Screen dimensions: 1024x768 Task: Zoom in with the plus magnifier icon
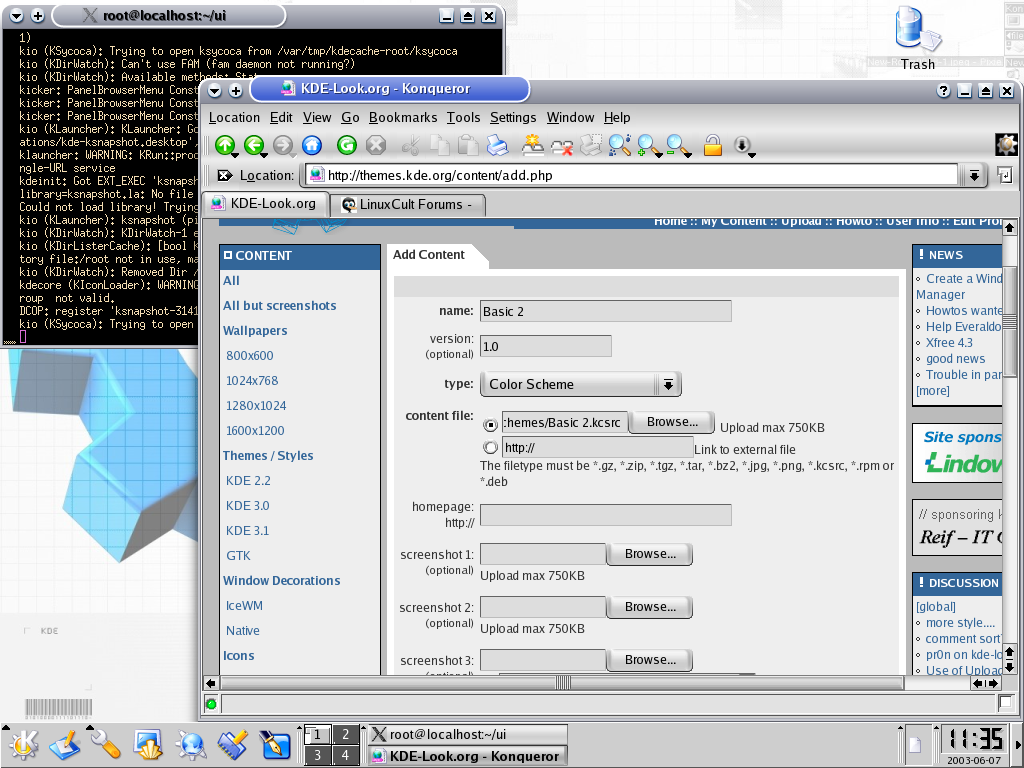[647, 145]
